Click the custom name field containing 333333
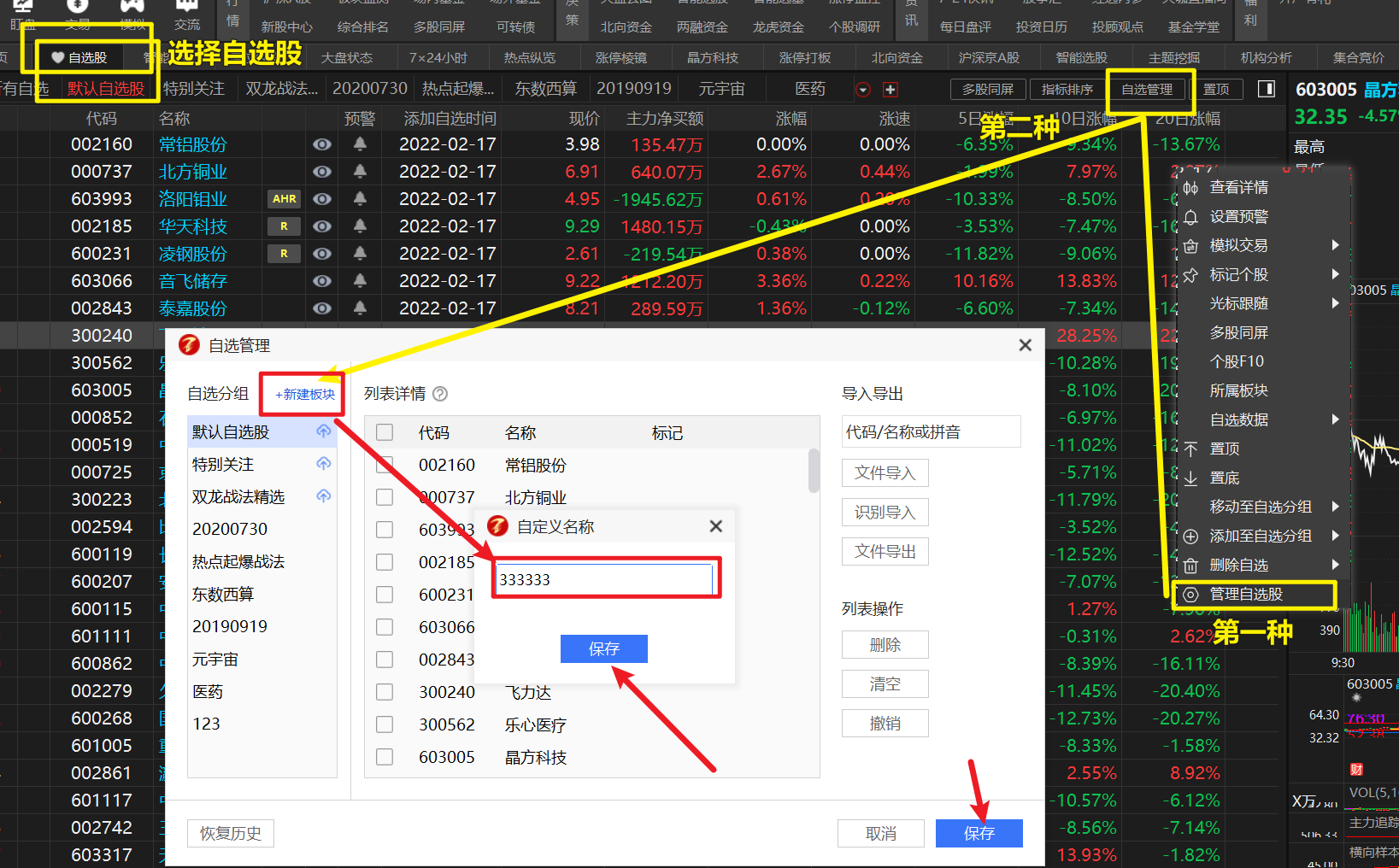Image resolution: width=1399 pixels, height=868 pixels. click(x=604, y=579)
